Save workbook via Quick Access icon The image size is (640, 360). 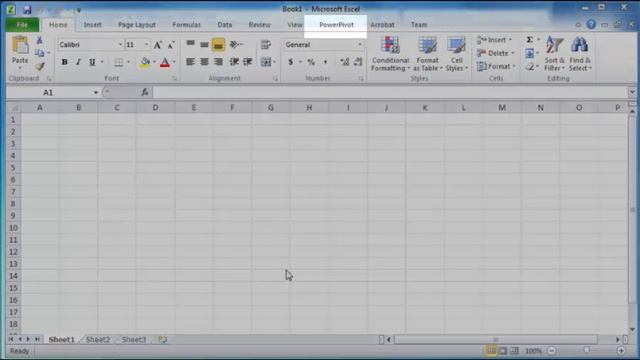pos(27,10)
